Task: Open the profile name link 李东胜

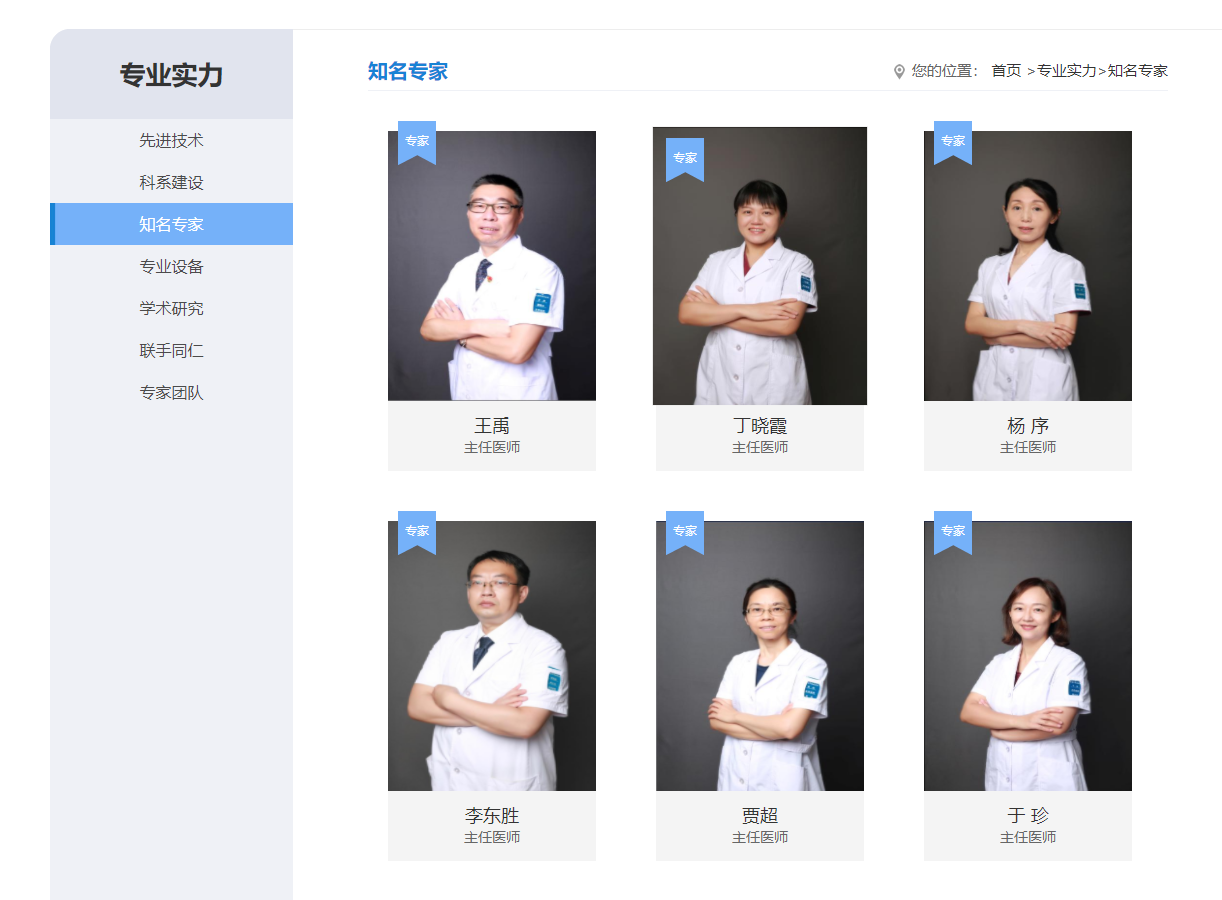Action: tap(492, 816)
